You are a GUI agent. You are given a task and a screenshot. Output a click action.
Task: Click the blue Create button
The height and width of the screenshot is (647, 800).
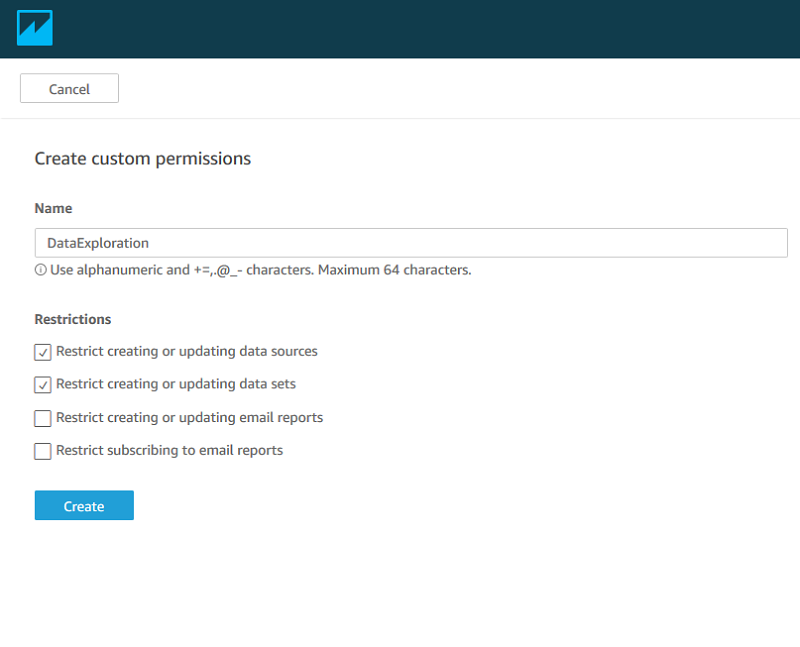pos(84,505)
